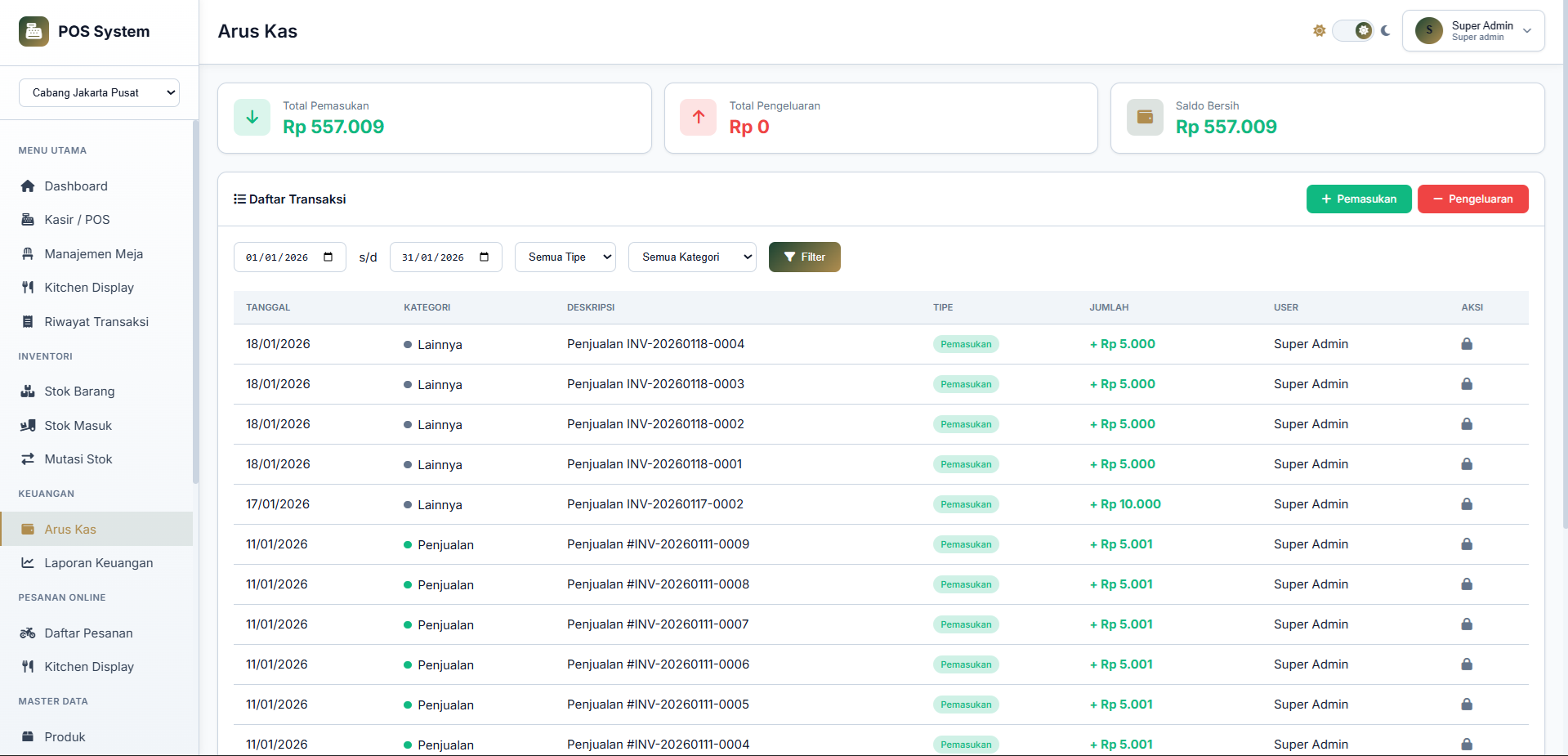1568x756 pixels.
Task: Open Laporan Keuangan chart icon
Action: pos(29,562)
